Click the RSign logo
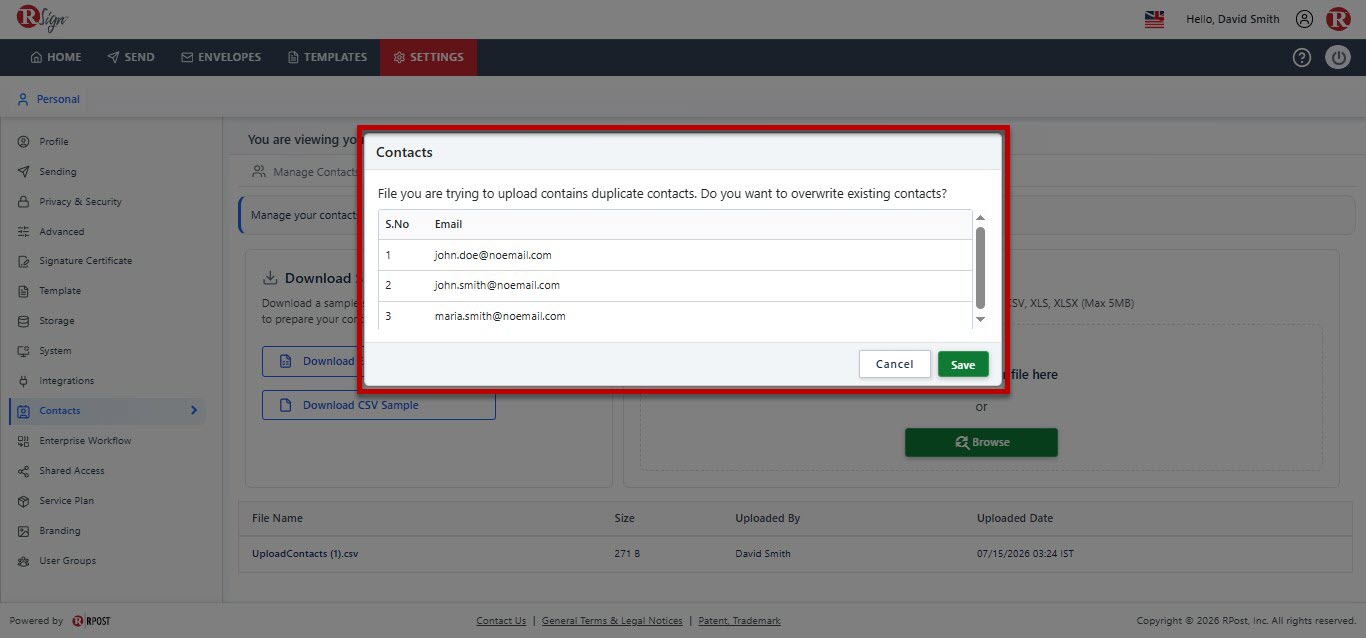The width and height of the screenshot is (1366, 638). [42, 18]
